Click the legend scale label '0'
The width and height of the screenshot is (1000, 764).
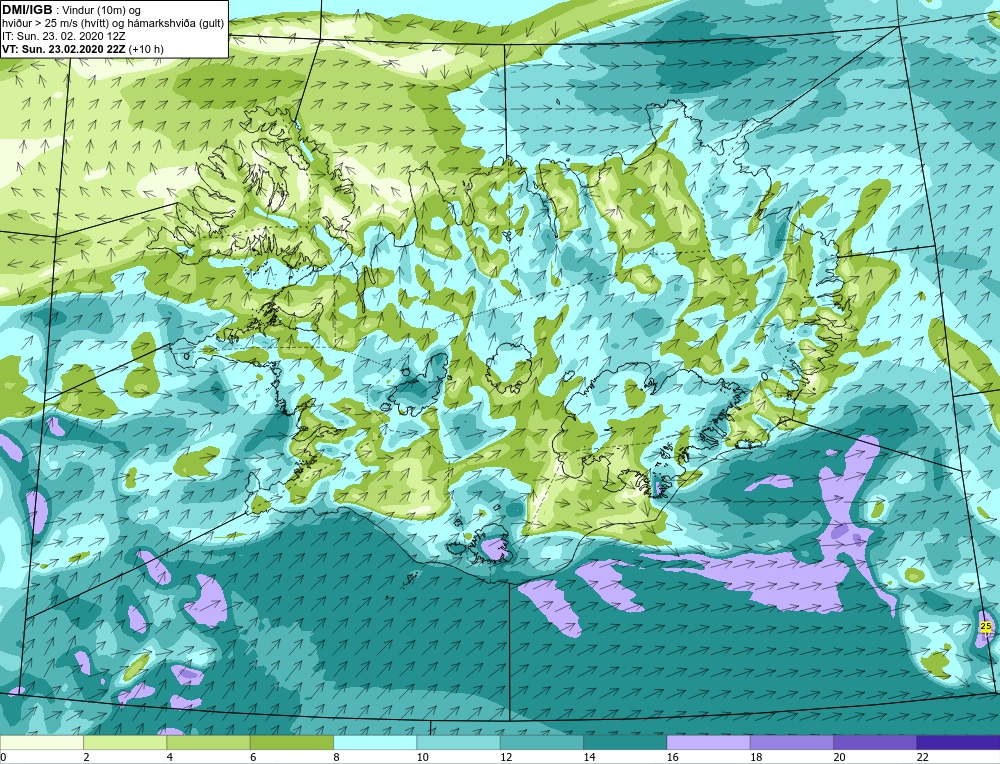[3, 757]
